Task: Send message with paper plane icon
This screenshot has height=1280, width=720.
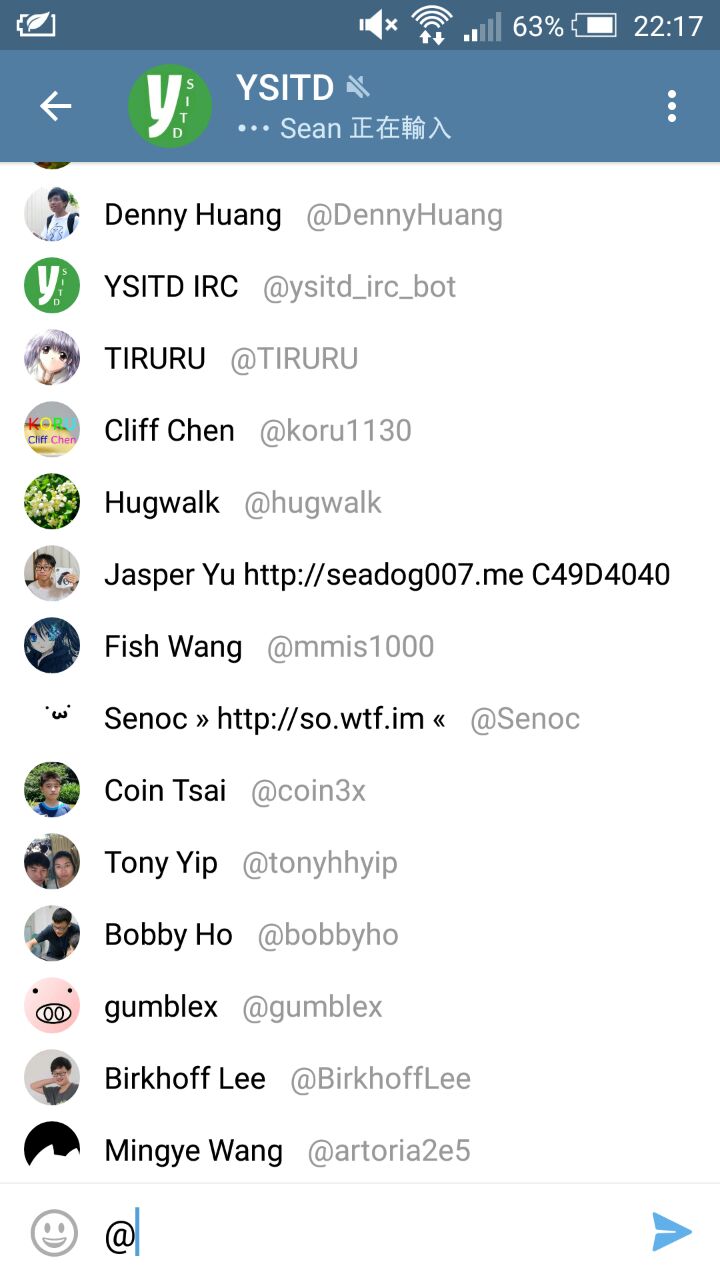Action: pos(671,1232)
